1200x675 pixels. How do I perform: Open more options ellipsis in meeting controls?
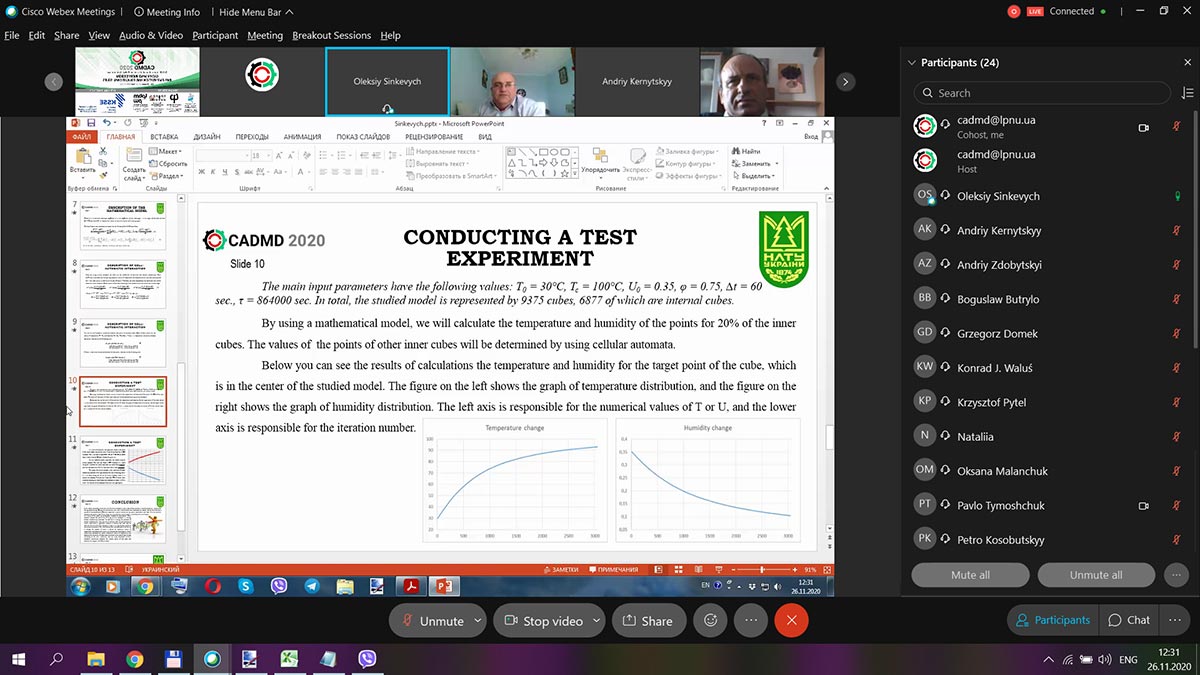pos(751,620)
